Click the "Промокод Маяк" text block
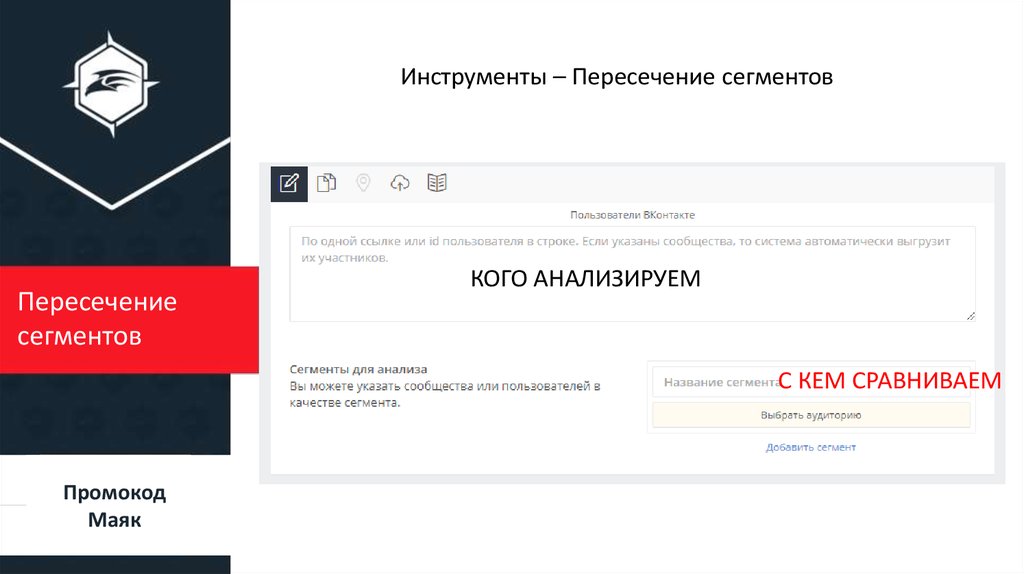This screenshot has height=574, width=1024. point(114,506)
